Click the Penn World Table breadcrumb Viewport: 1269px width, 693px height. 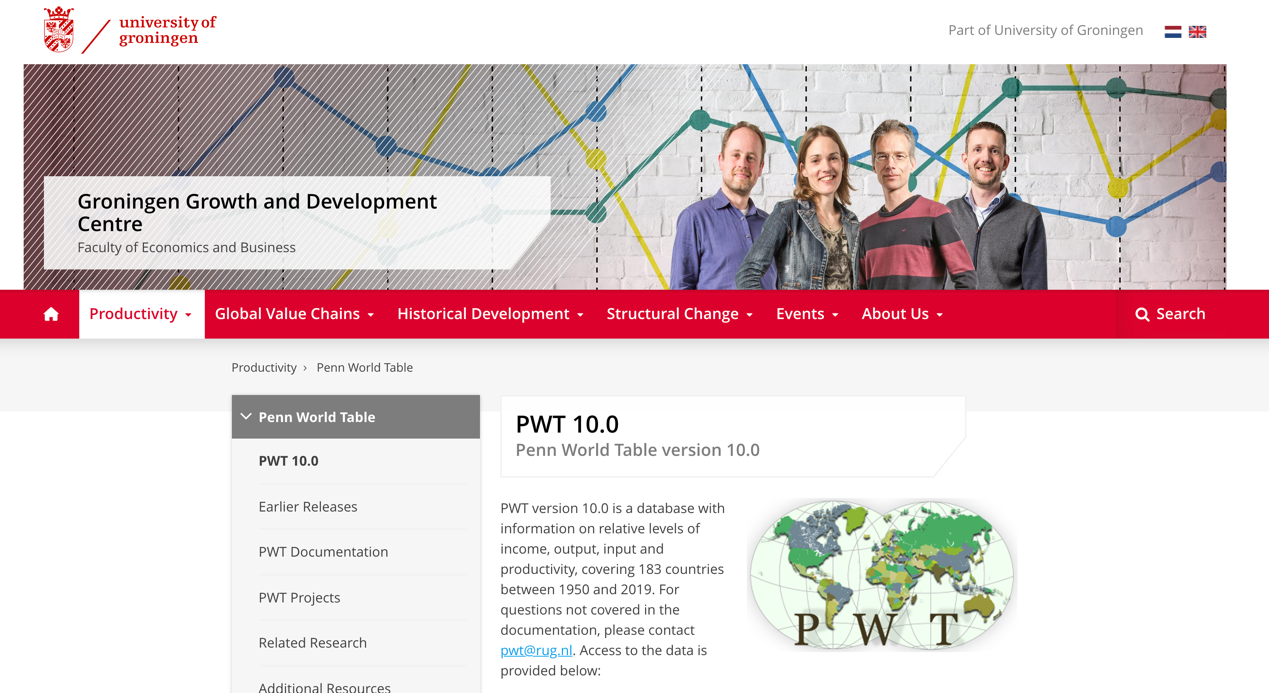pyautogui.click(x=365, y=368)
